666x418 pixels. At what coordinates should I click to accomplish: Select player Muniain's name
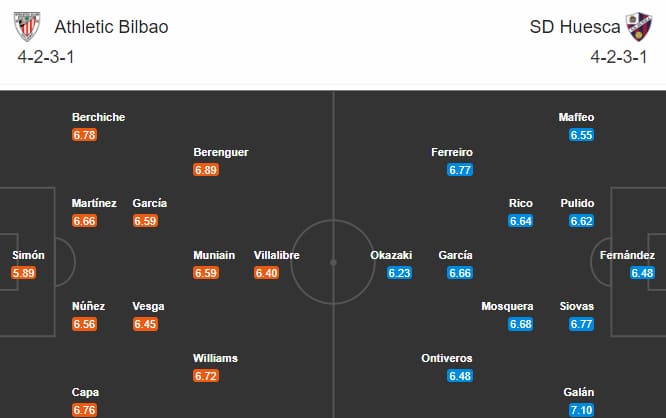click(214, 255)
